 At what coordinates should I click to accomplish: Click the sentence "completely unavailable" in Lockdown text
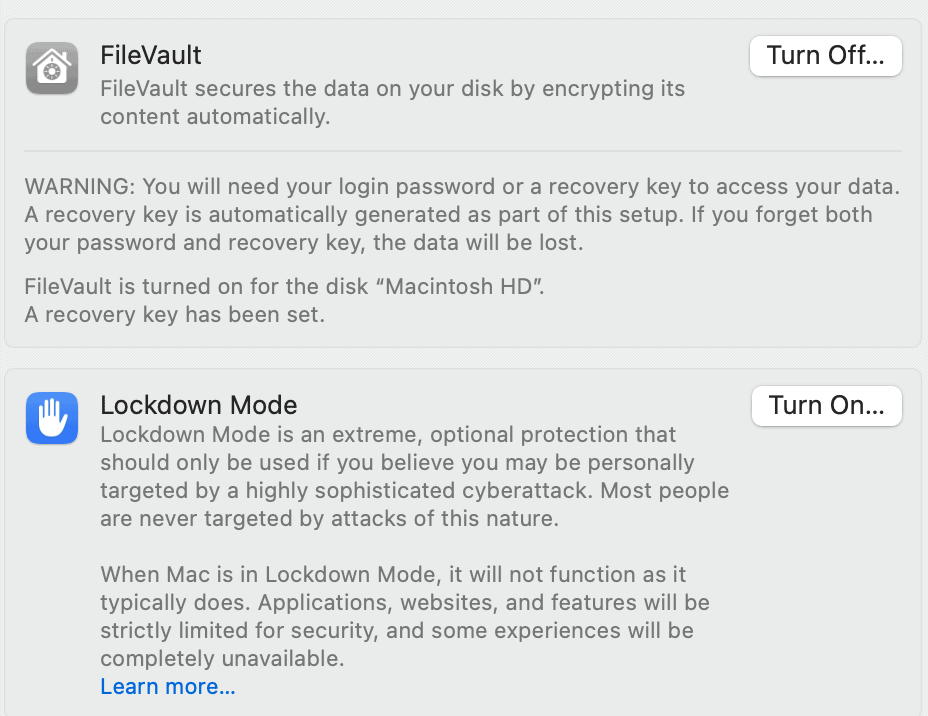tap(222, 658)
